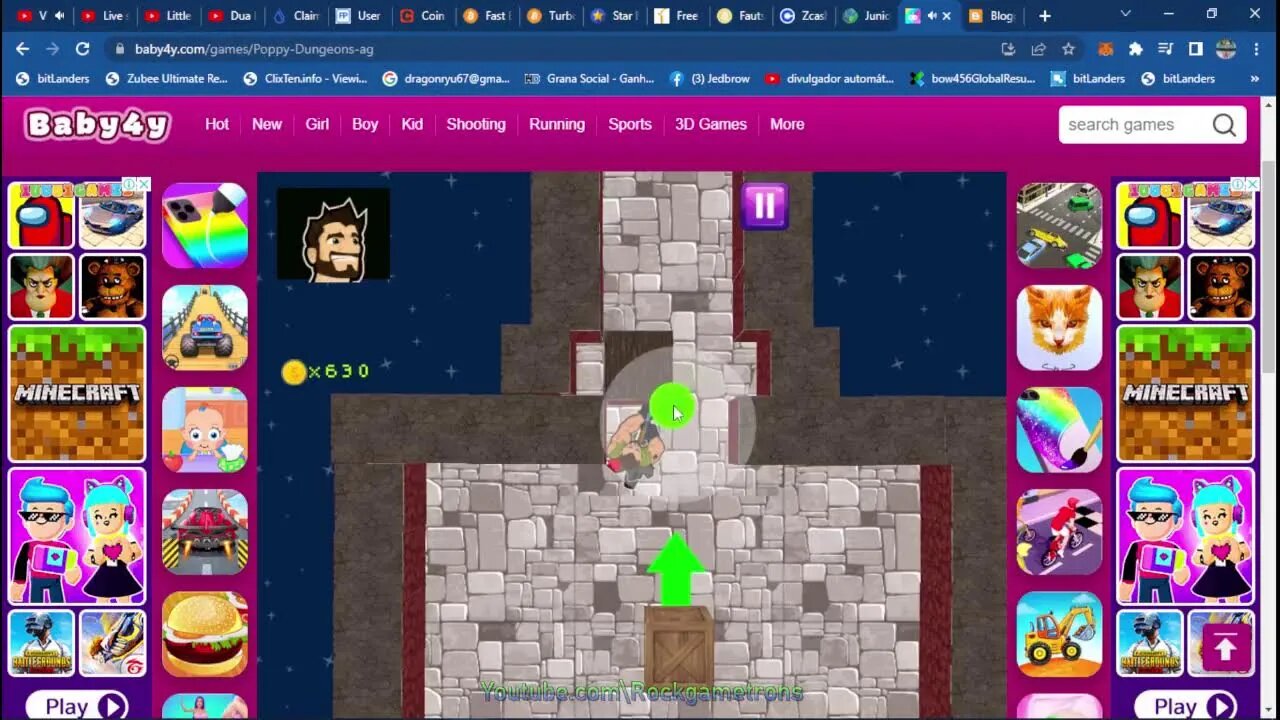The width and height of the screenshot is (1280, 720).
Task: Open the rainbow paint roller game thumbnail
Action: (x=1060, y=430)
